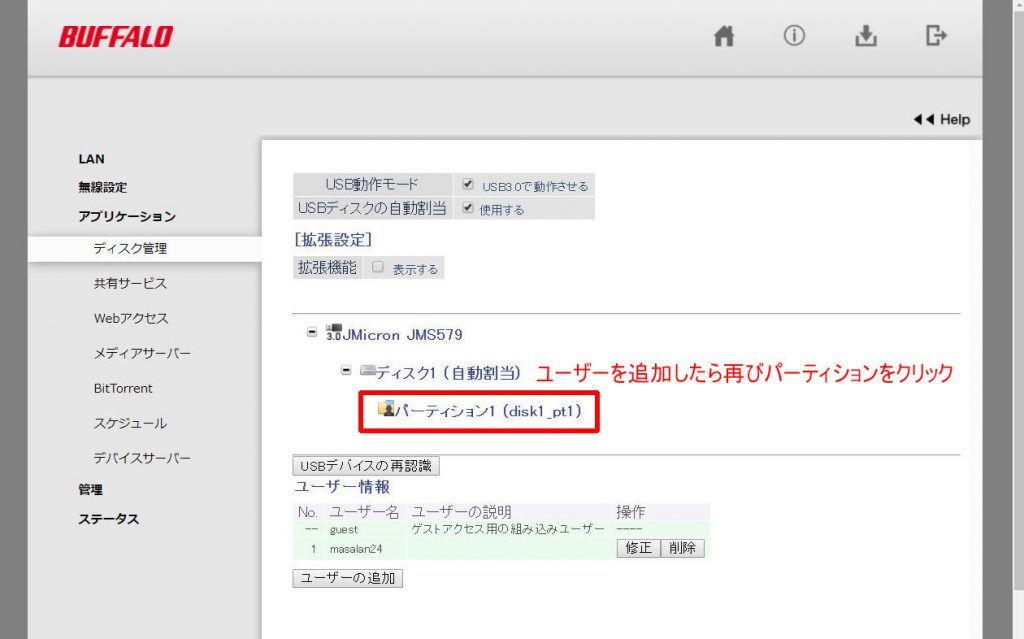Open 共有サービス in the sidebar
Image resolution: width=1024 pixels, height=639 pixels.
tap(130, 283)
